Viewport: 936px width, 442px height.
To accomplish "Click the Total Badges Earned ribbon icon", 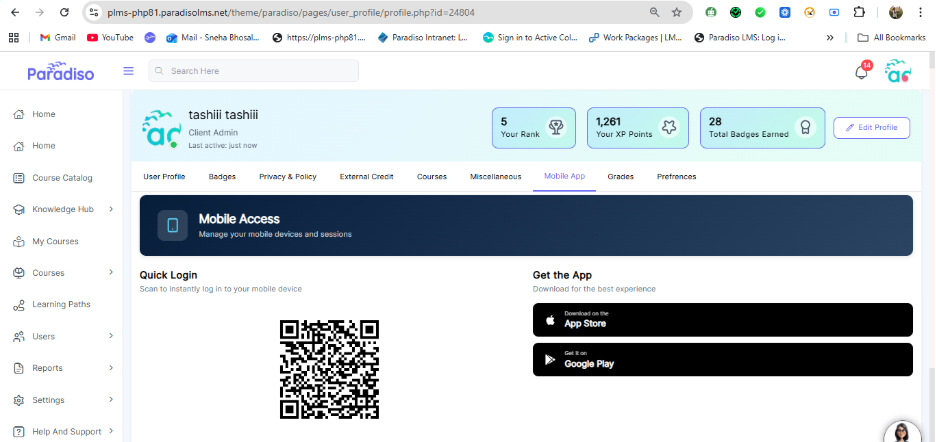I will pos(804,128).
